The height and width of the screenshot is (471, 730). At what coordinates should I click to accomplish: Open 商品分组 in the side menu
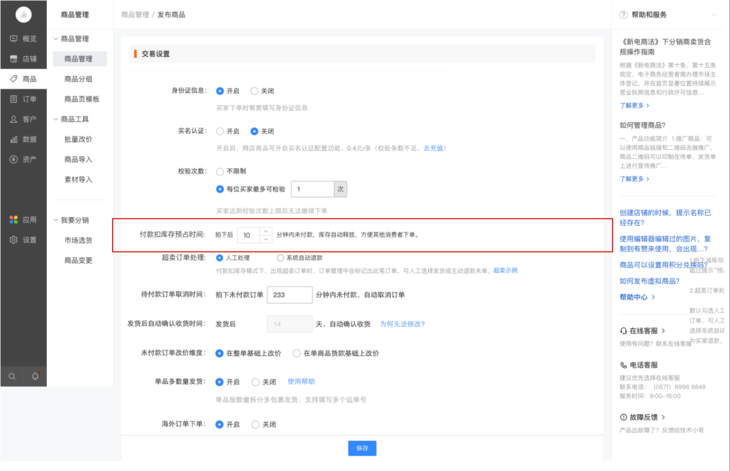tap(78, 79)
